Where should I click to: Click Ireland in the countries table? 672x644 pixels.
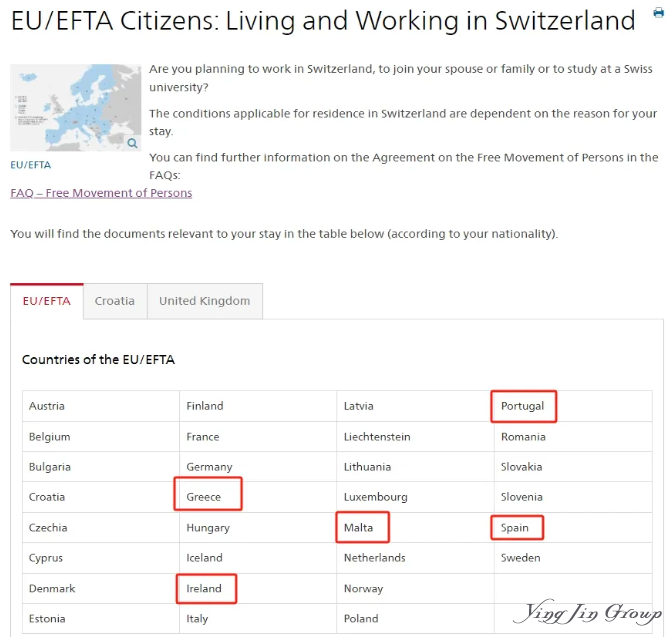pos(204,589)
